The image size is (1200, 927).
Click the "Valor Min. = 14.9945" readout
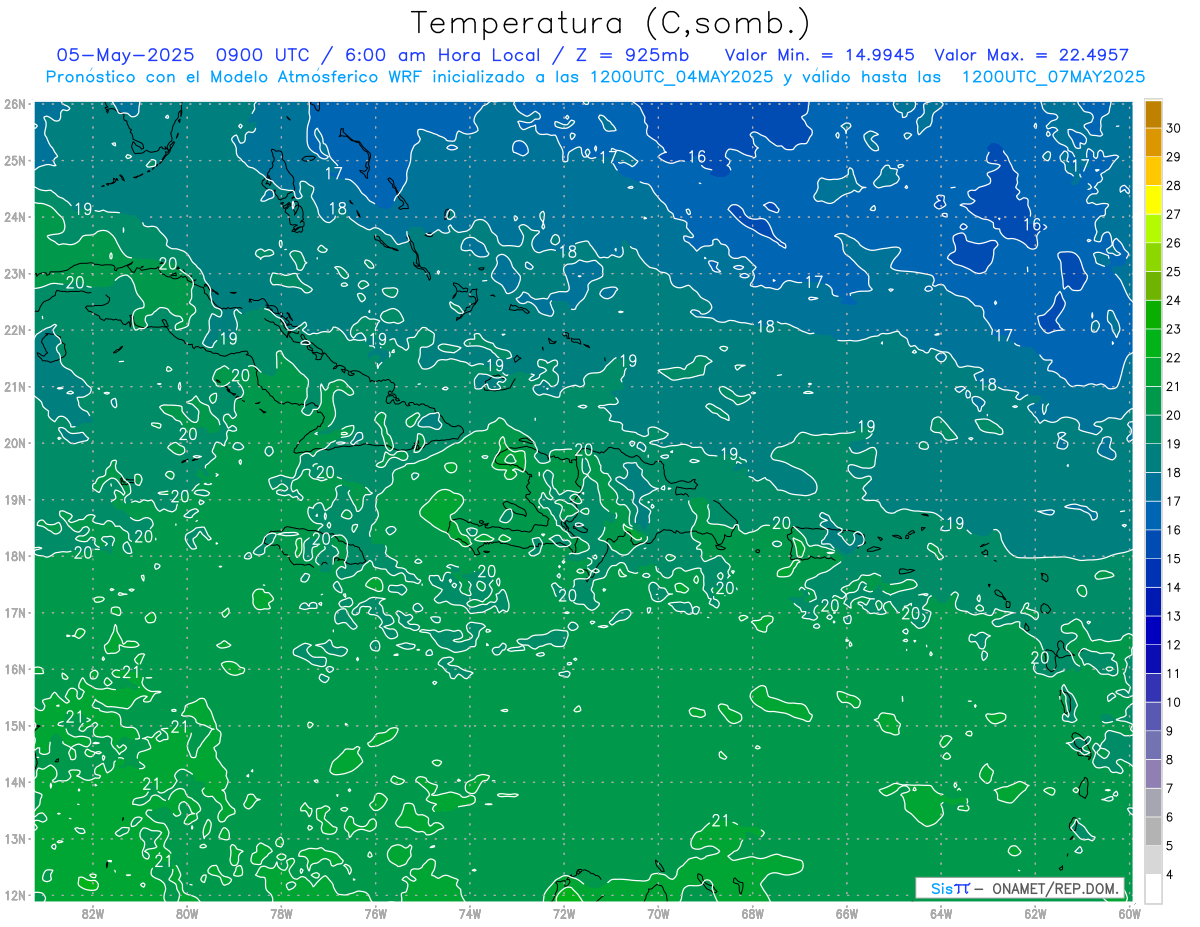pos(819,55)
